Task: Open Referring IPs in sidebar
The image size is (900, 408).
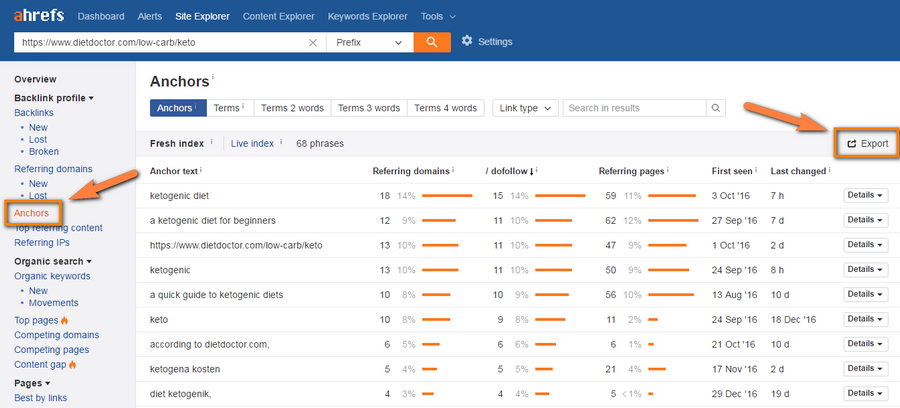Action: click(x=42, y=243)
